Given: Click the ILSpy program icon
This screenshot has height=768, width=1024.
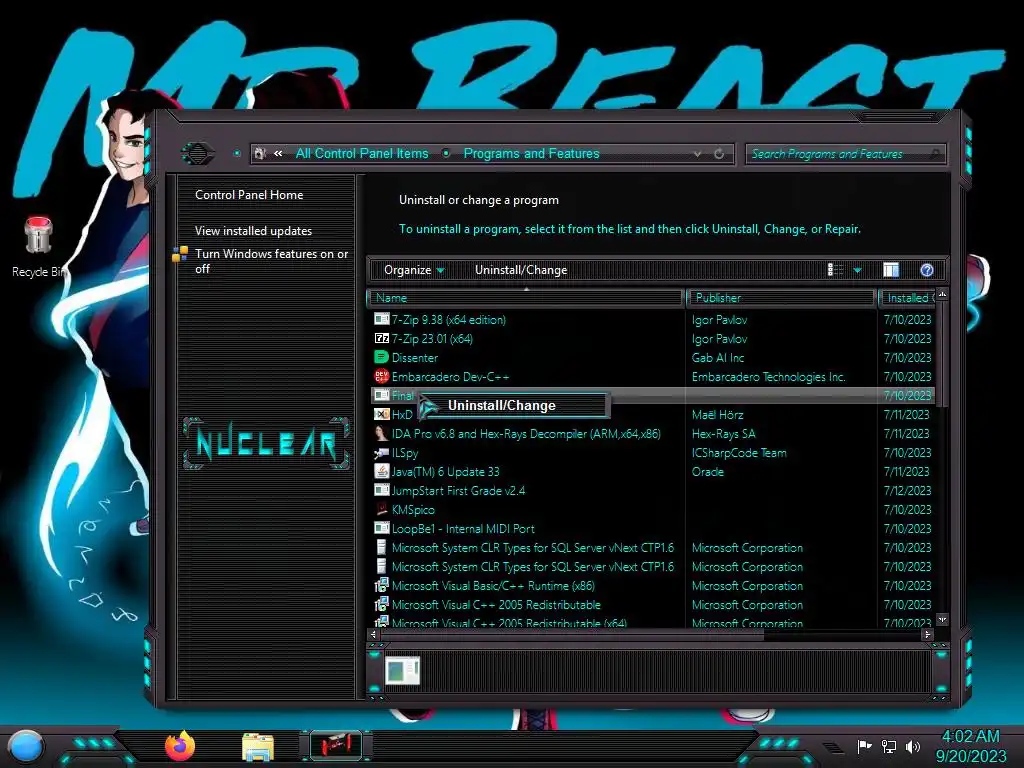Looking at the screenshot, I should [x=381, y=453].
